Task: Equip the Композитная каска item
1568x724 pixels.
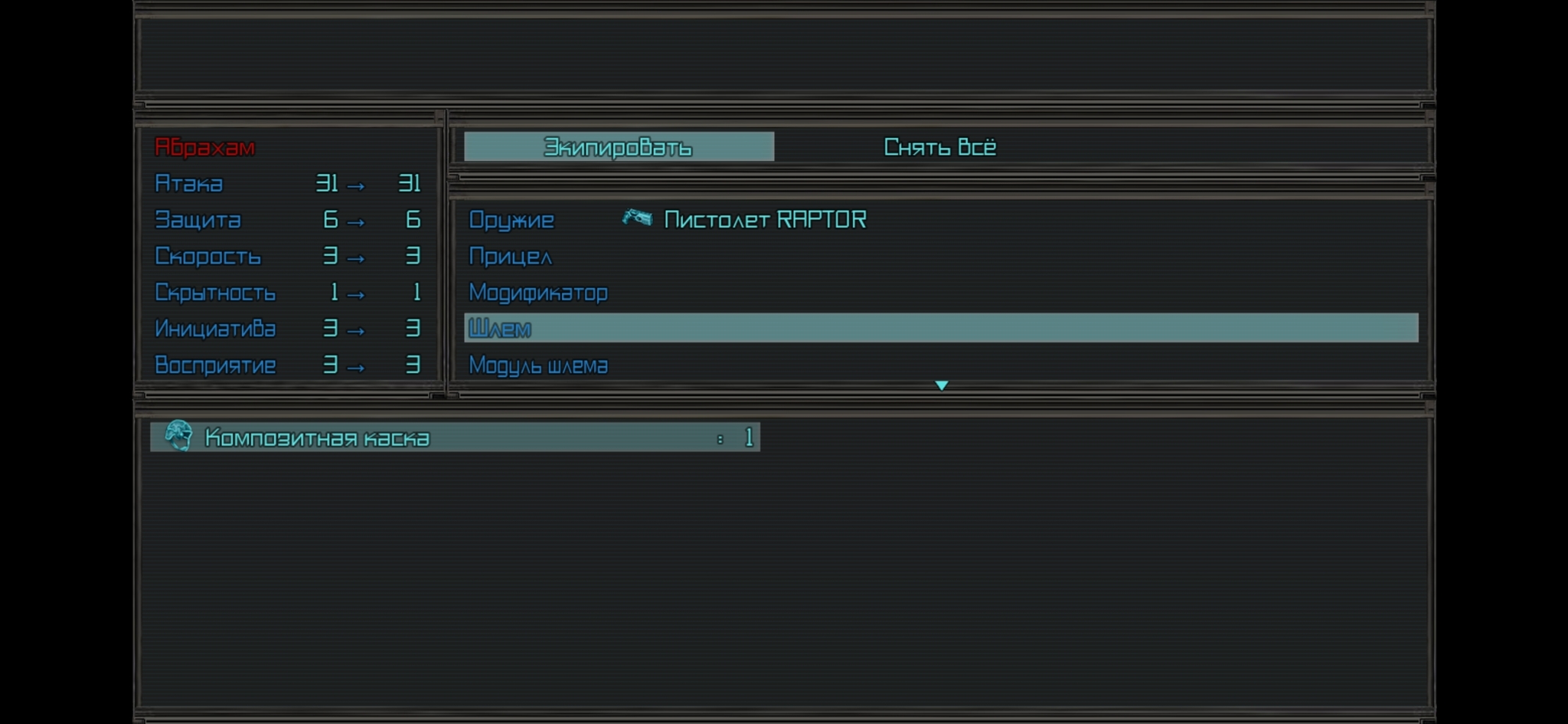Action: (317, 438)
